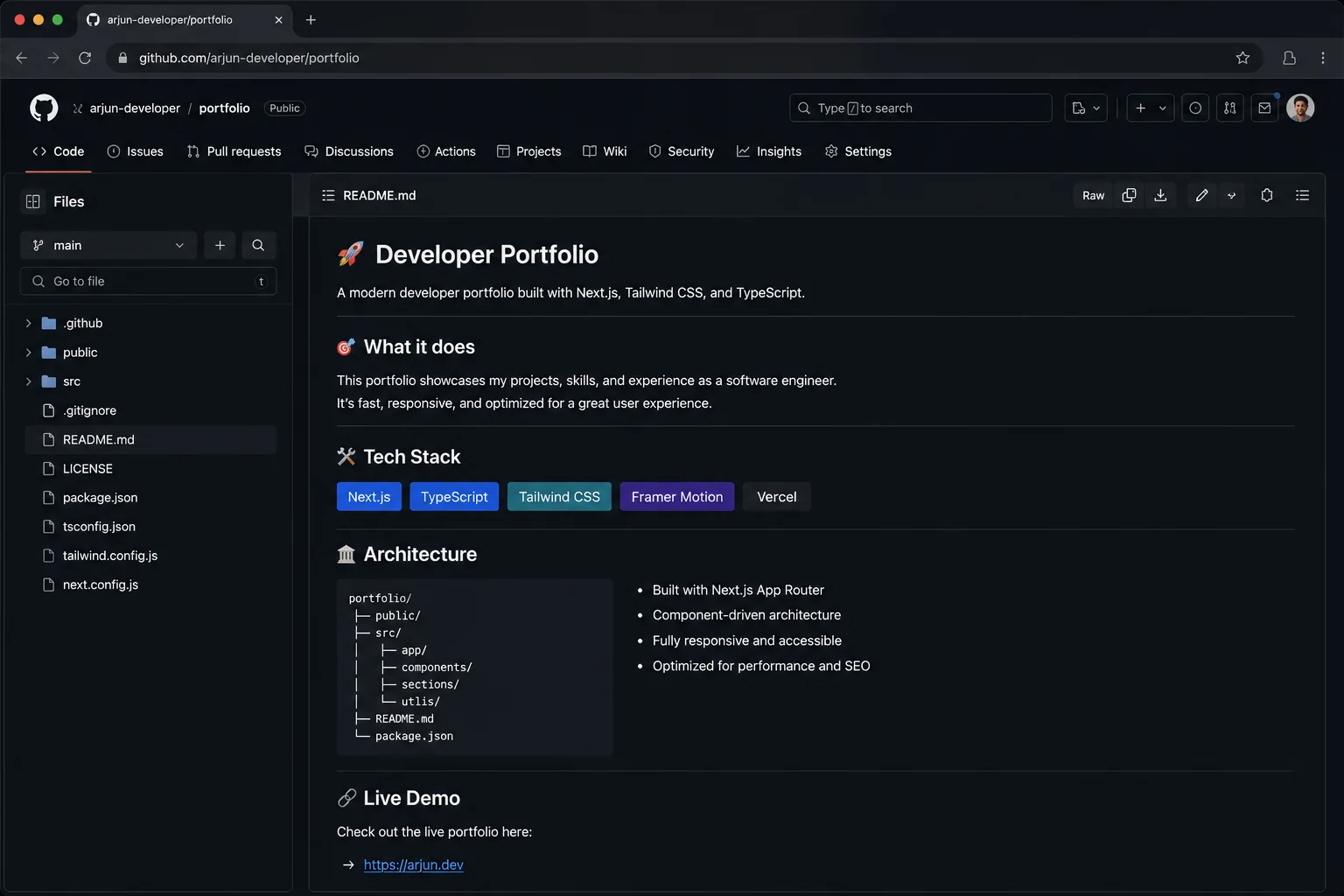Open the user avatar menu

tap(1300, 108)
